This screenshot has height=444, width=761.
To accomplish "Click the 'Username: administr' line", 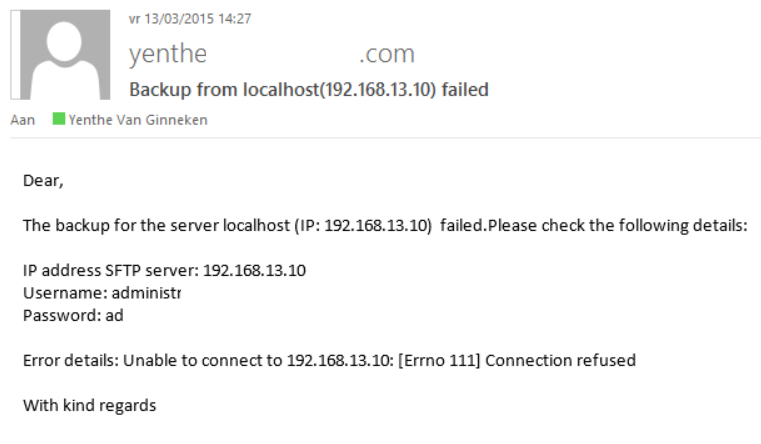I will (101, 292).
